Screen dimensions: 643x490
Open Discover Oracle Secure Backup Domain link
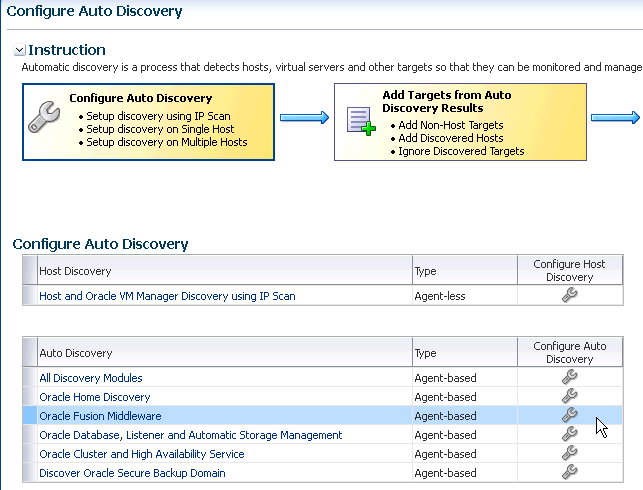[x=132, y=473]
